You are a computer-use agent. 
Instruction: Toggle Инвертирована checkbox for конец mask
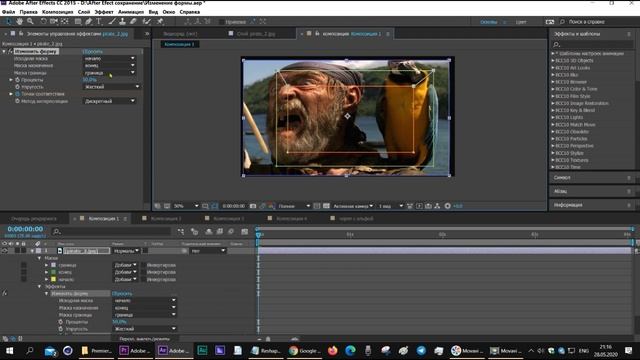coord(143,272)
